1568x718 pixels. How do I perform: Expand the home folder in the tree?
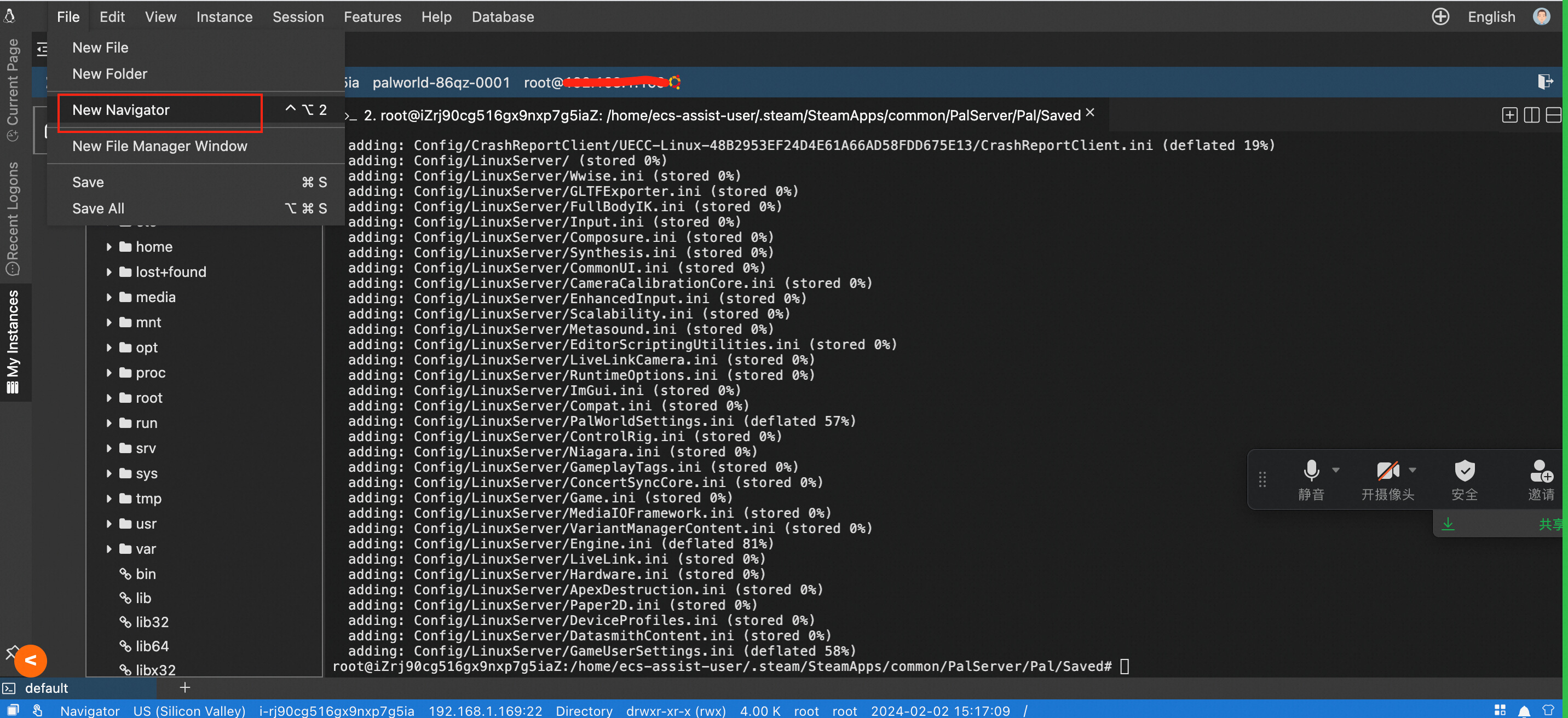pyautogui.click(x=109, y=246)
